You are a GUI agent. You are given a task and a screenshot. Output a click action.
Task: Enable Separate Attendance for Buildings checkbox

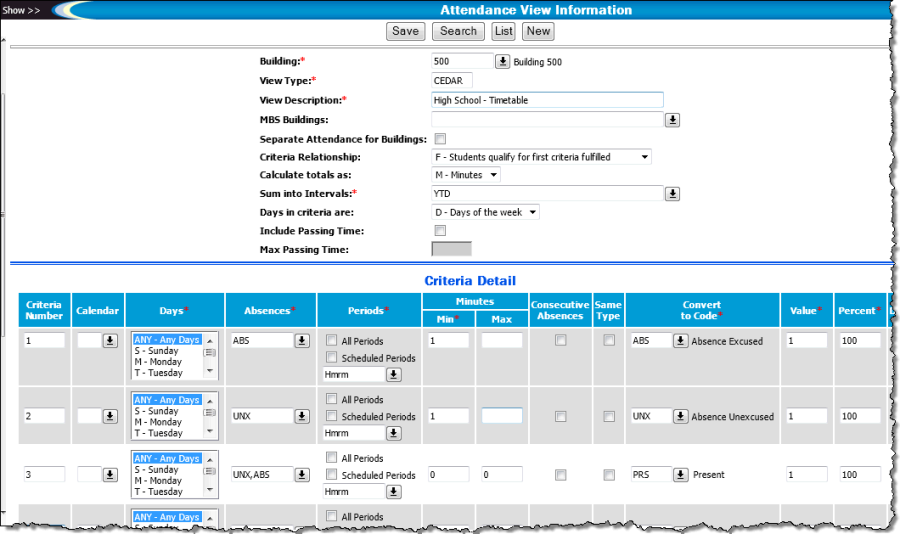pyautogui.click(x=440, y=139)
